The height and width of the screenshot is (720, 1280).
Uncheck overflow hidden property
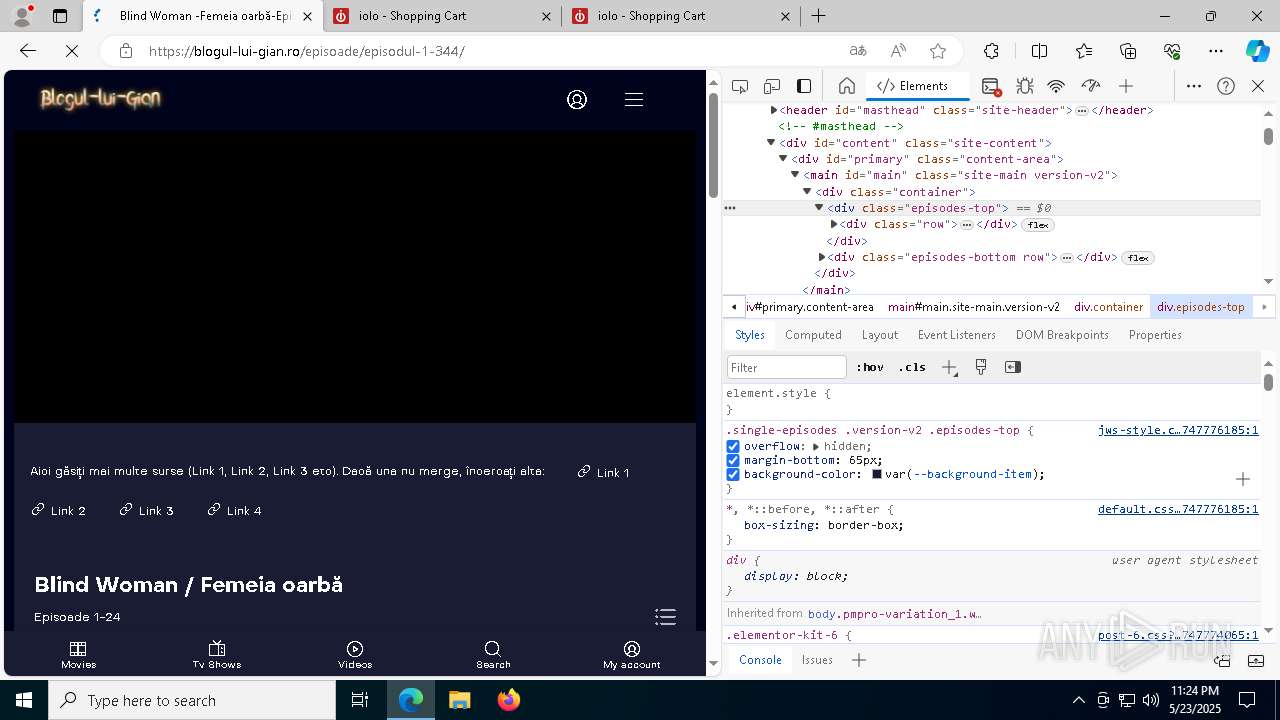pos(733,446)
